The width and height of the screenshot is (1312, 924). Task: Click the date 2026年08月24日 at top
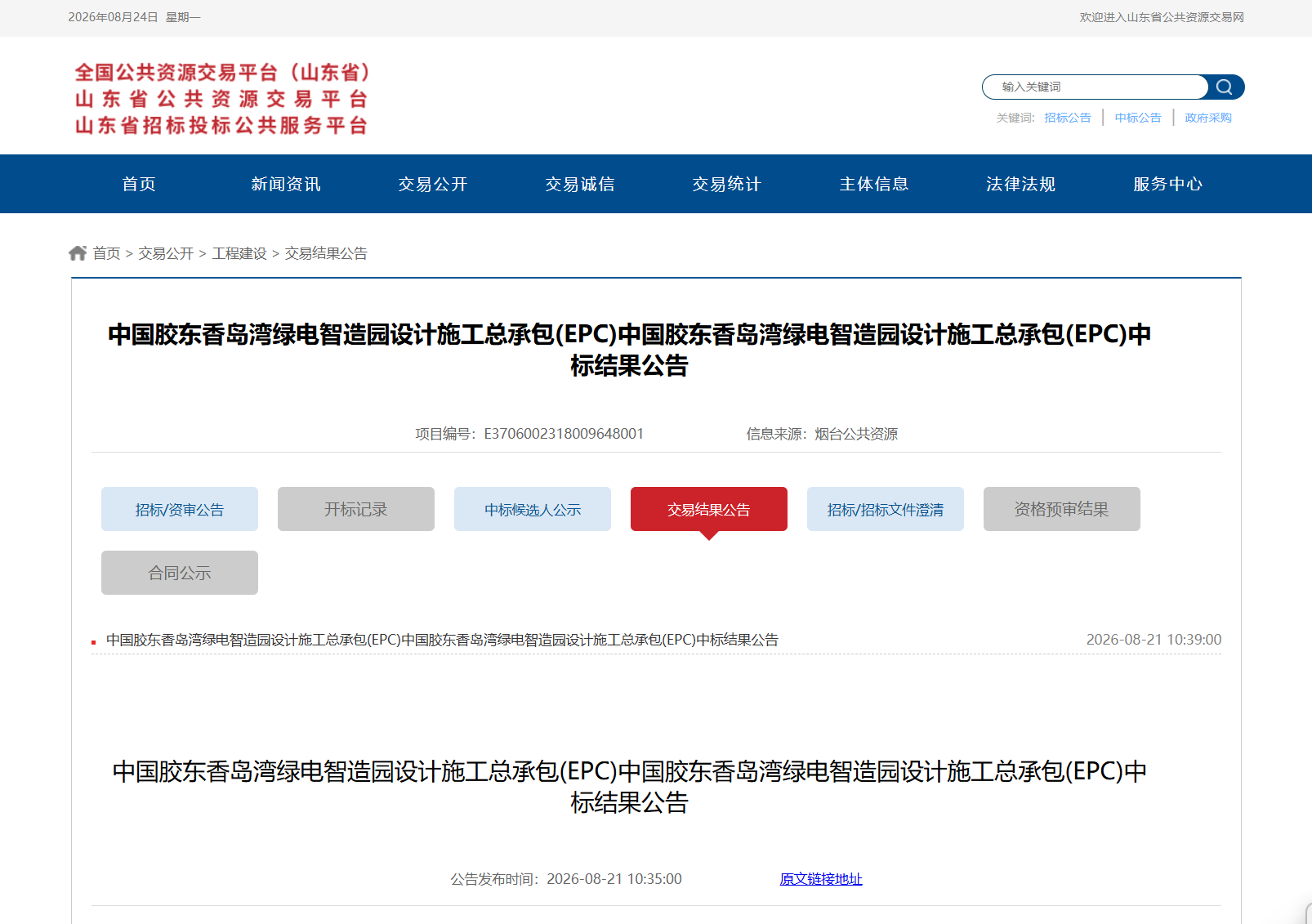pos(113,17)
